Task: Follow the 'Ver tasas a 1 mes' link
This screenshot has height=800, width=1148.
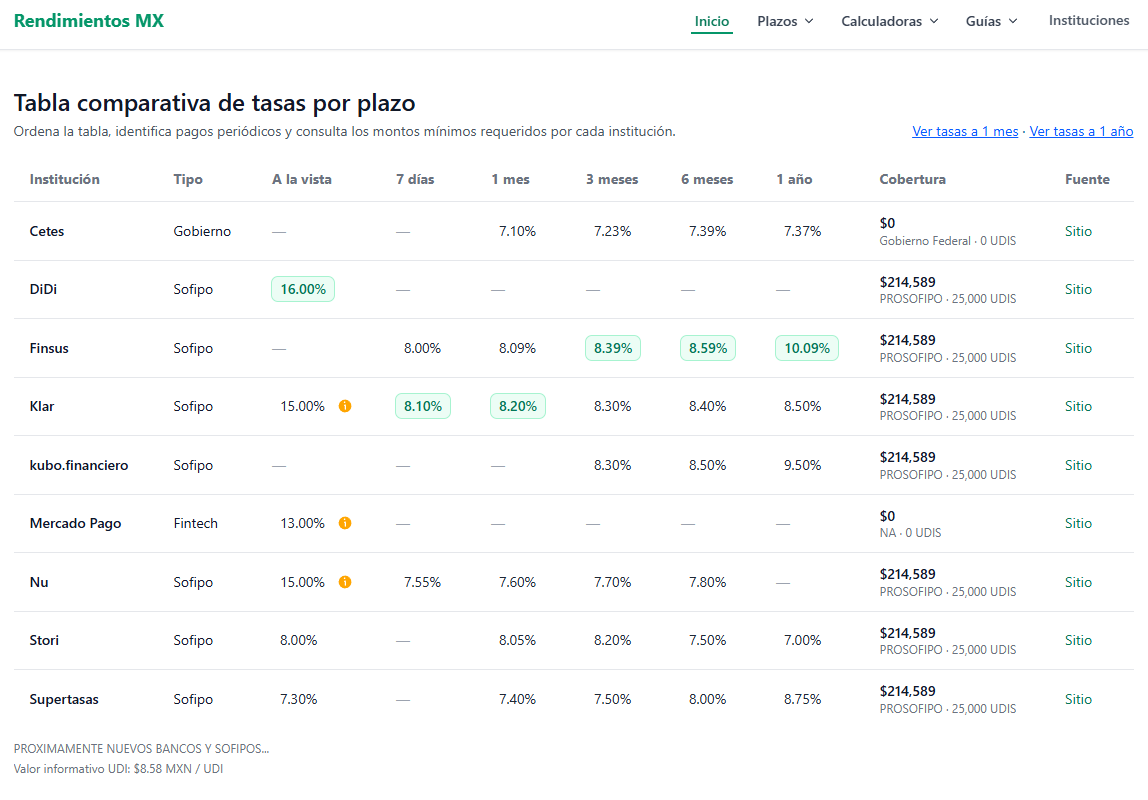Action: tap(965, 132)
